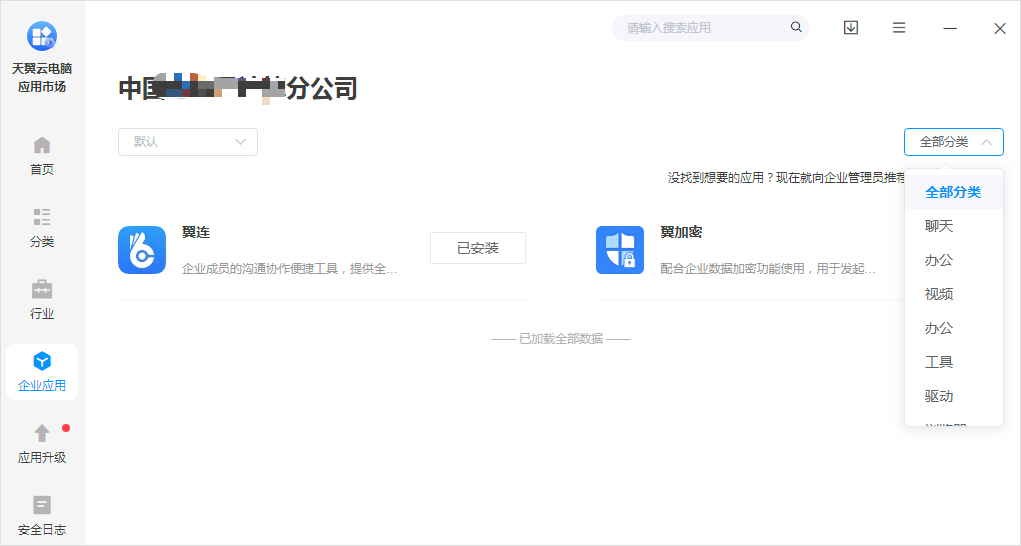Open the hamburger menu icon
The image size is (1021, 546).
pos(899,28)
